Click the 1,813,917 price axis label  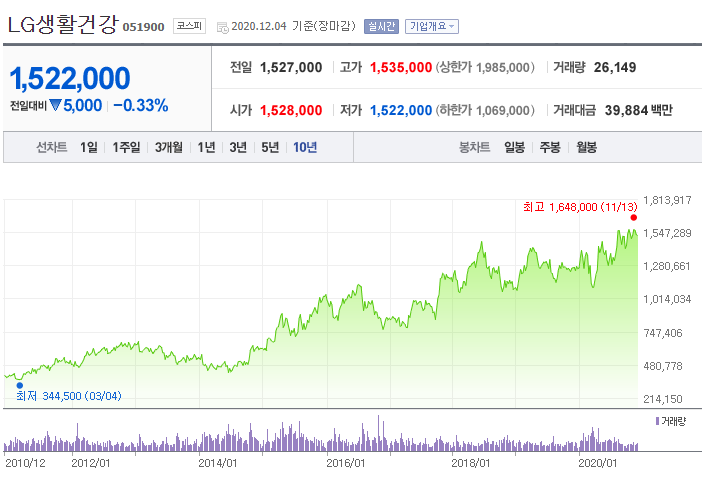click(667, 200)
